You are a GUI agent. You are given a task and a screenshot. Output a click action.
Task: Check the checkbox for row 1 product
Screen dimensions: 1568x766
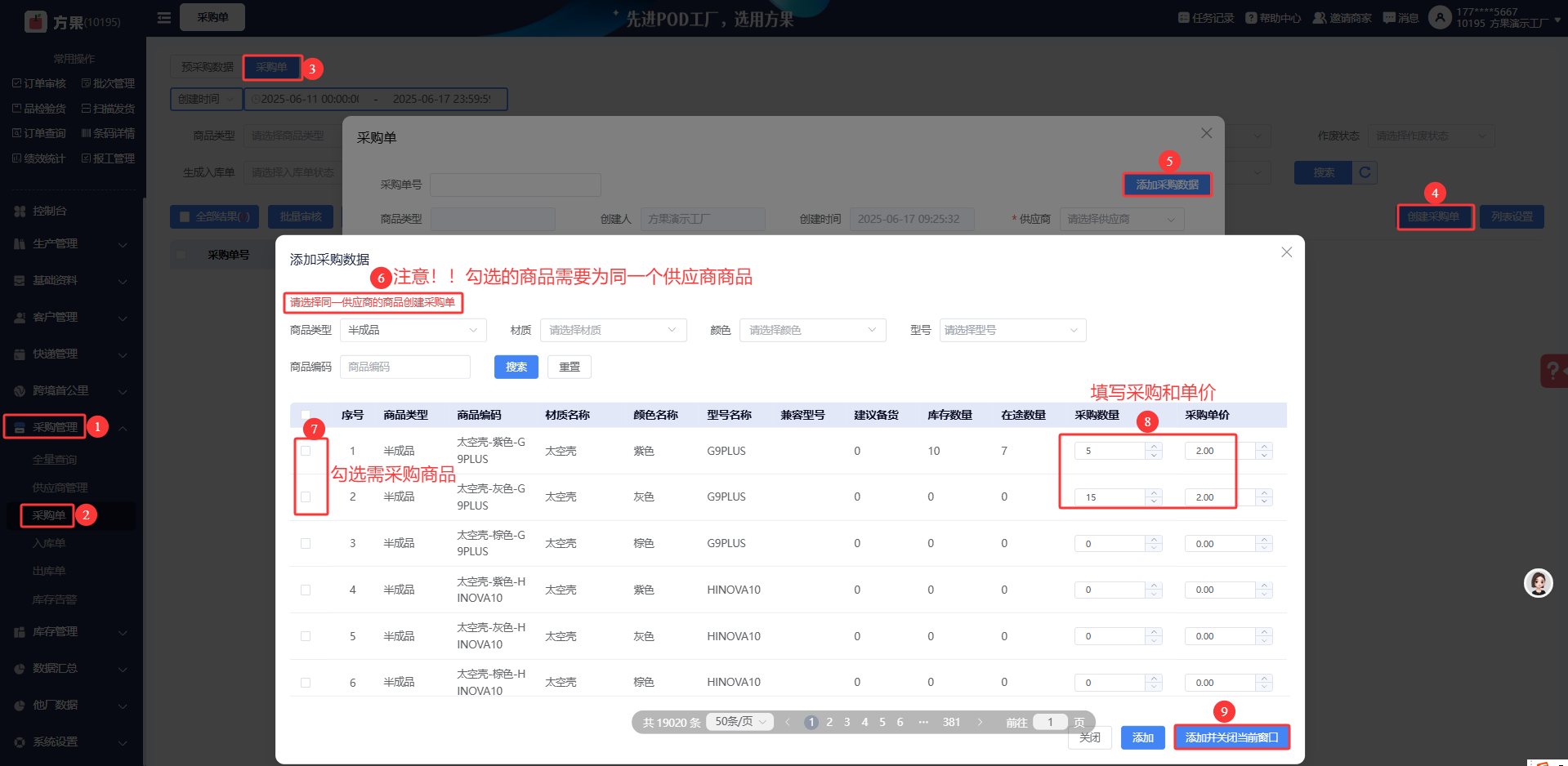click(306, 451)
